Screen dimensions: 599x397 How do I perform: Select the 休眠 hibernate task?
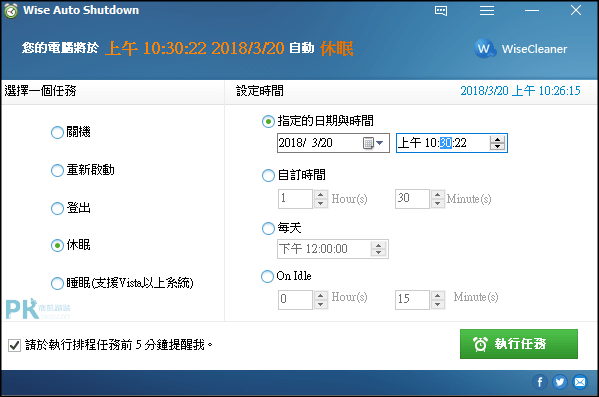click(71, 245)
